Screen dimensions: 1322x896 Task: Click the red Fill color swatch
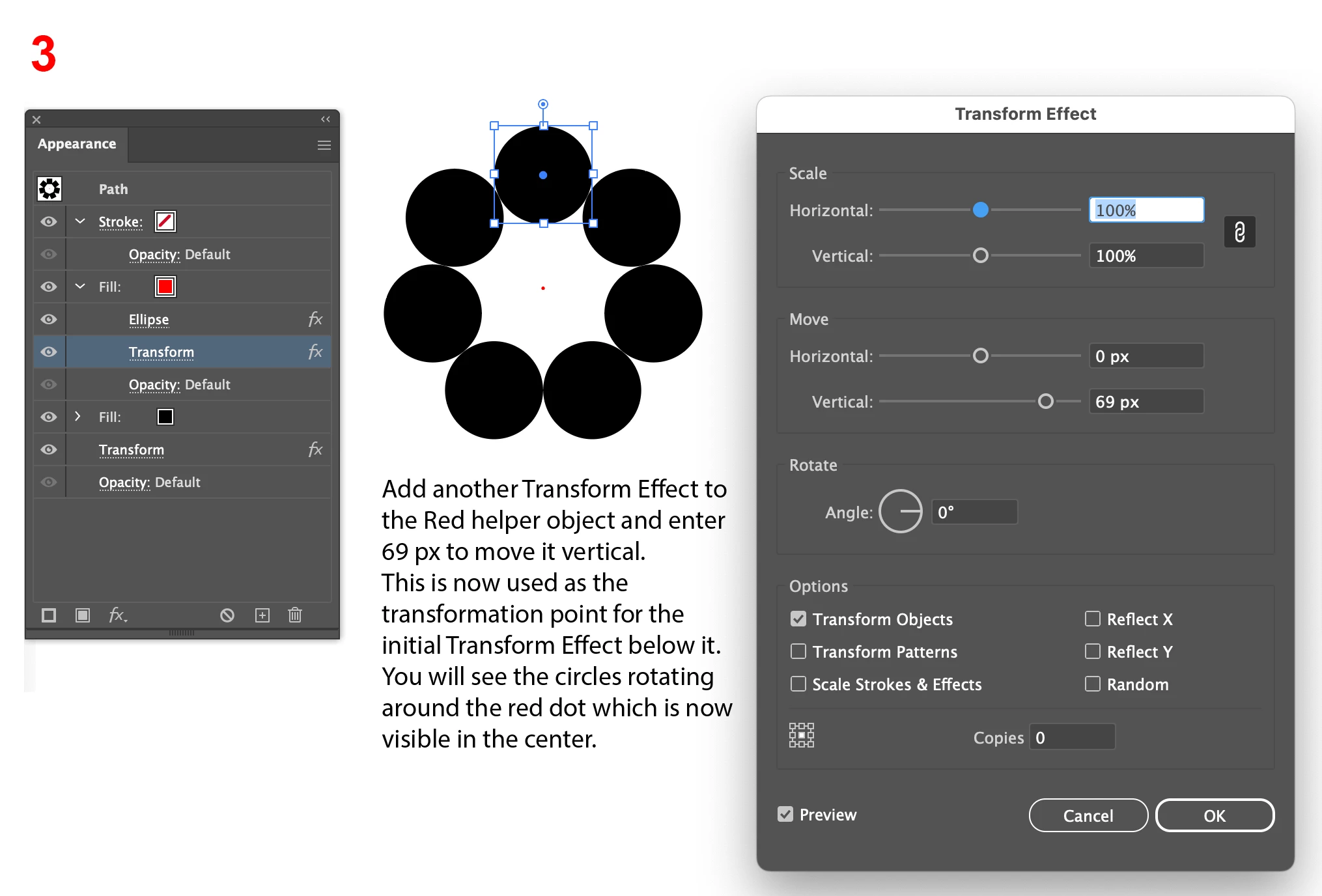[165, 287]
